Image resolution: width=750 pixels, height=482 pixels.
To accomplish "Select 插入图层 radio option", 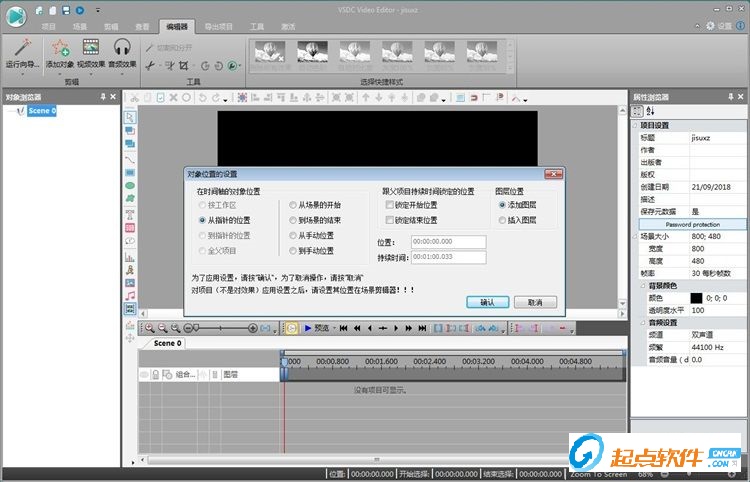I will pyautogui.click(x=502, y=220).
